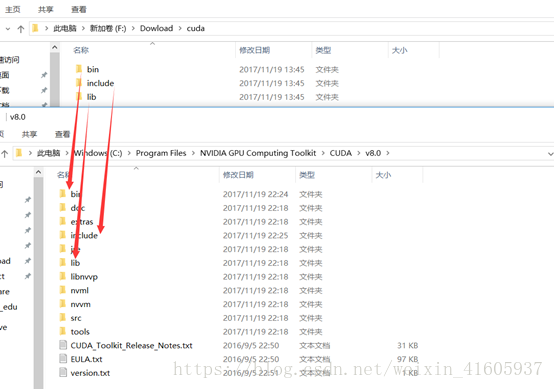Sort by 名称 column in cuda window

[81, 50]
